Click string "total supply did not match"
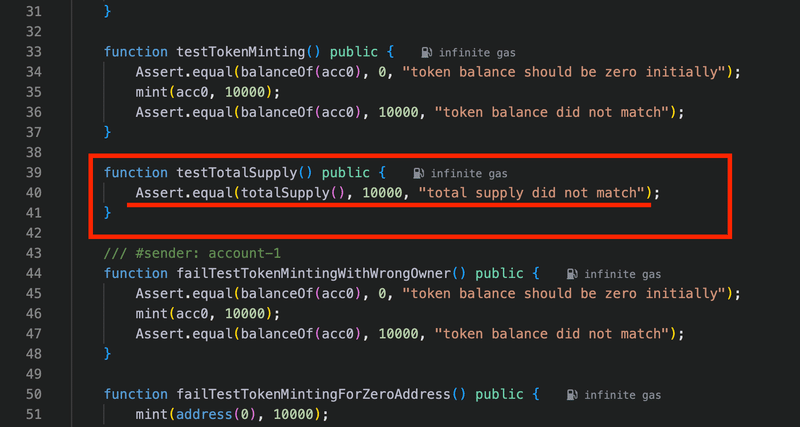 532,193
